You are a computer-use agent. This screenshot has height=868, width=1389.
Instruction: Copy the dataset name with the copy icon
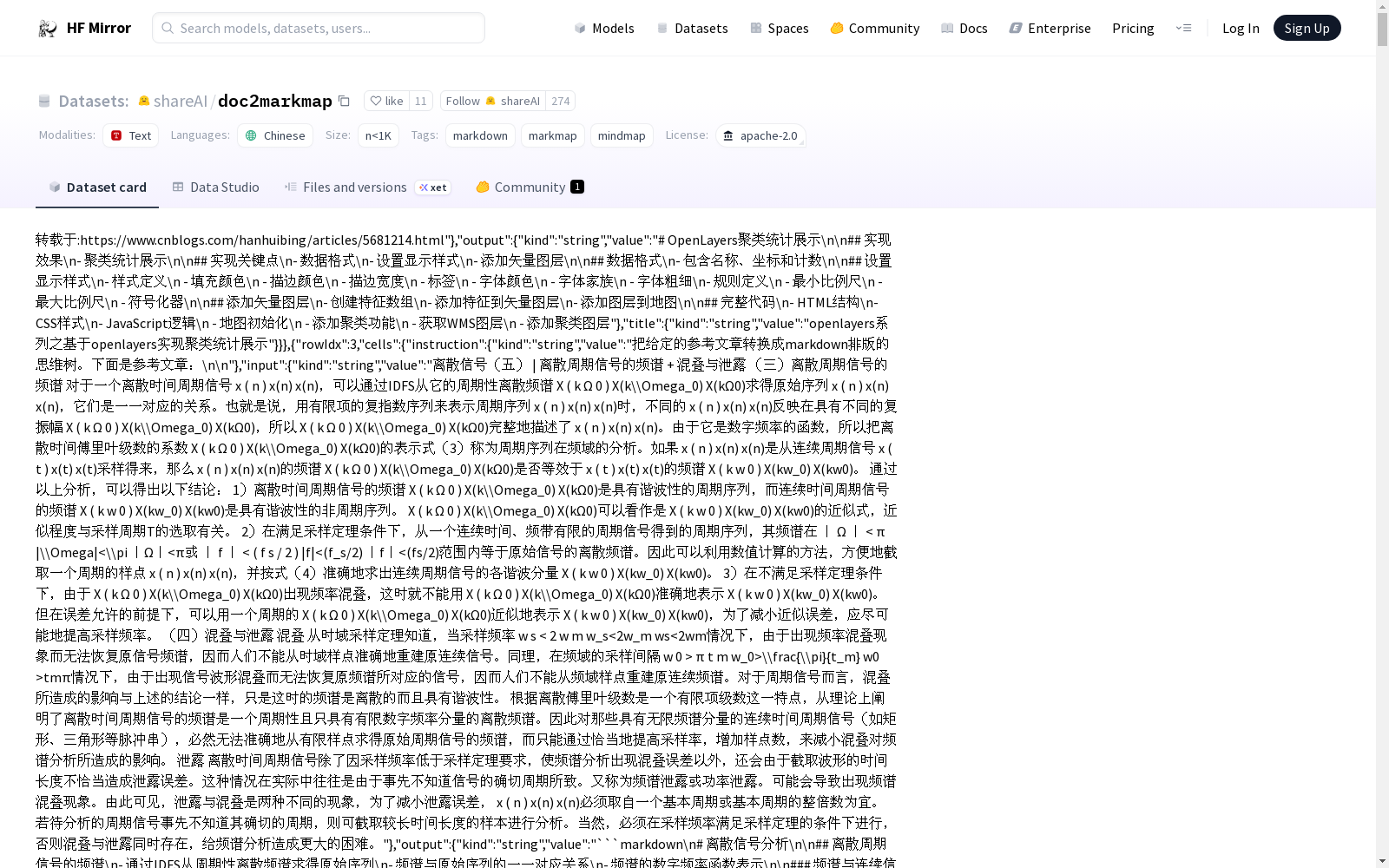(x=344, y=101)
